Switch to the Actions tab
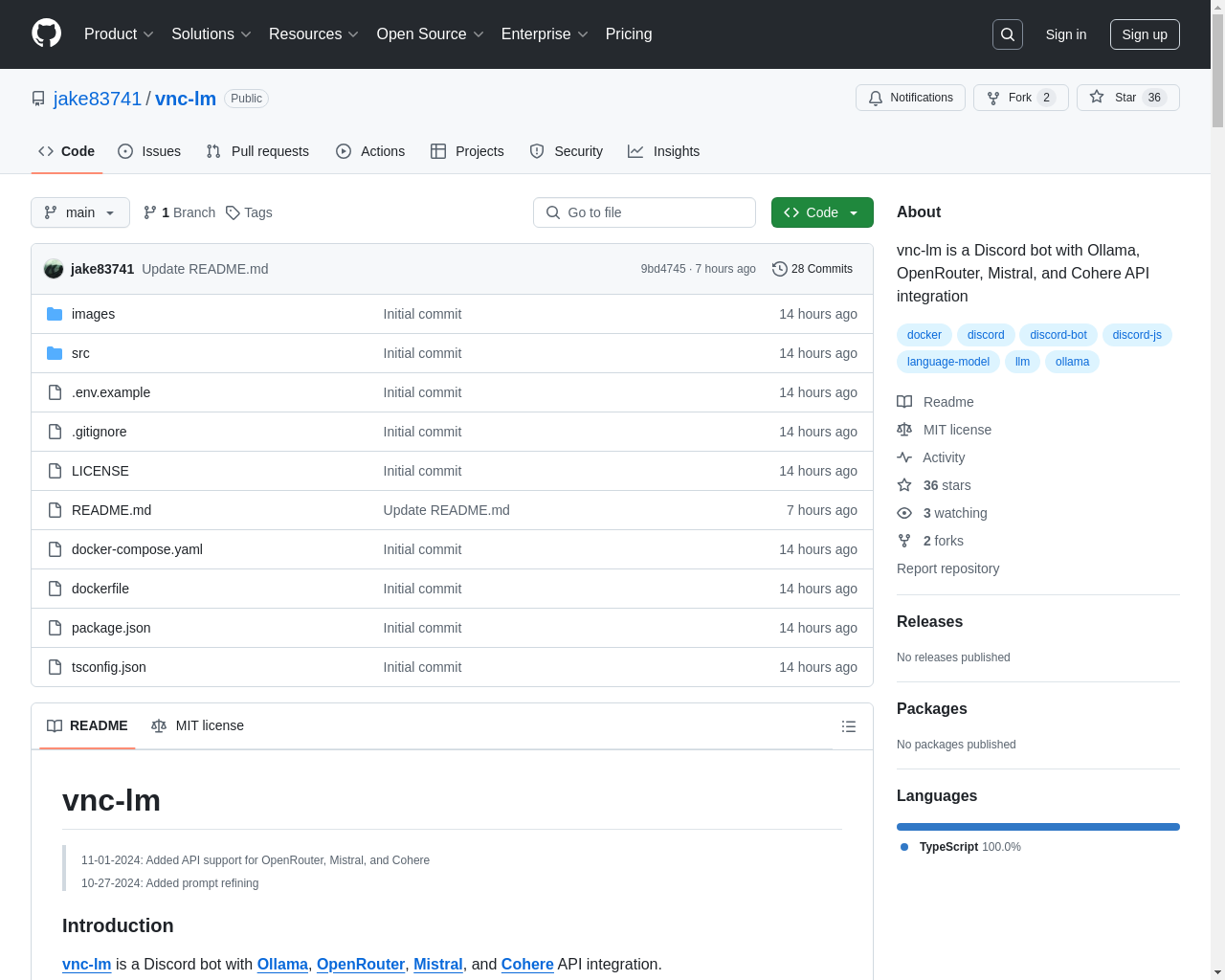This screenshot has height=980, width=1225. tap(370, 151)
